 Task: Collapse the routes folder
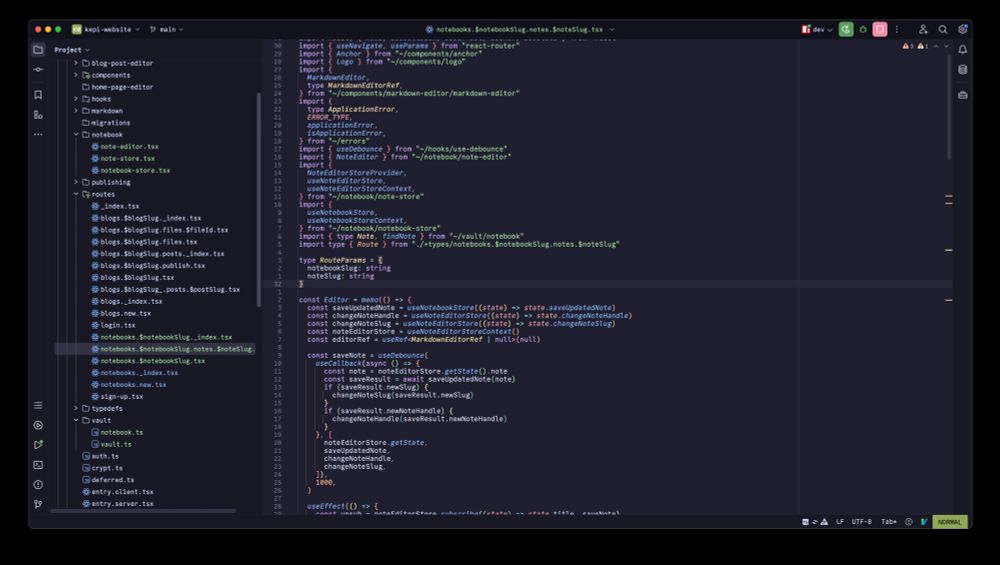(76, 194)
